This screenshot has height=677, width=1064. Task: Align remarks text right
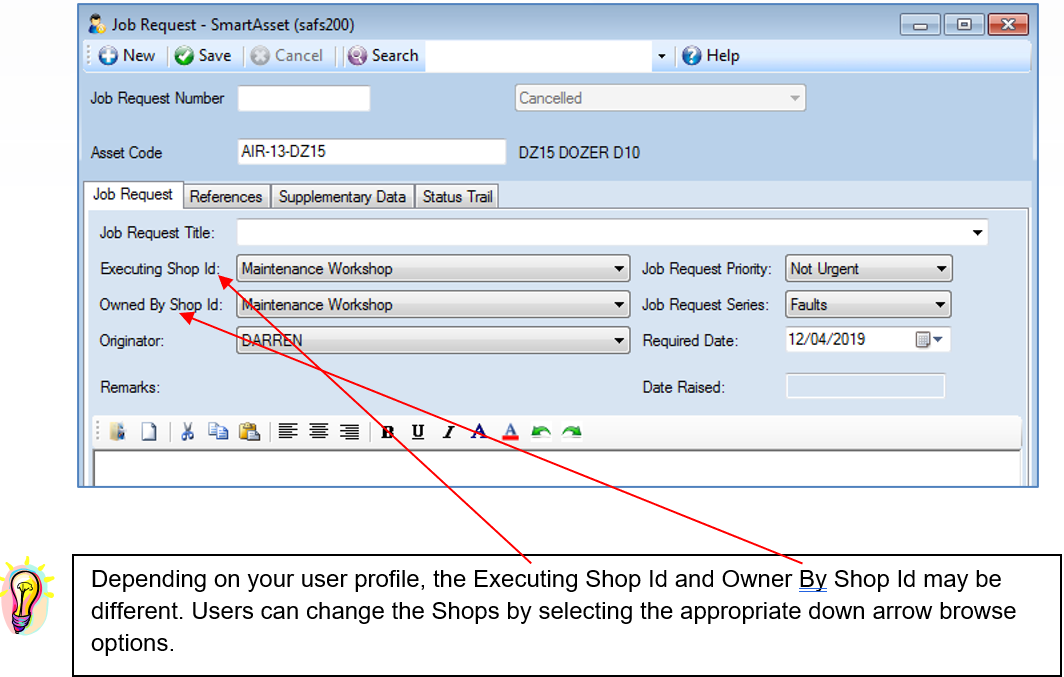(349, 431)
